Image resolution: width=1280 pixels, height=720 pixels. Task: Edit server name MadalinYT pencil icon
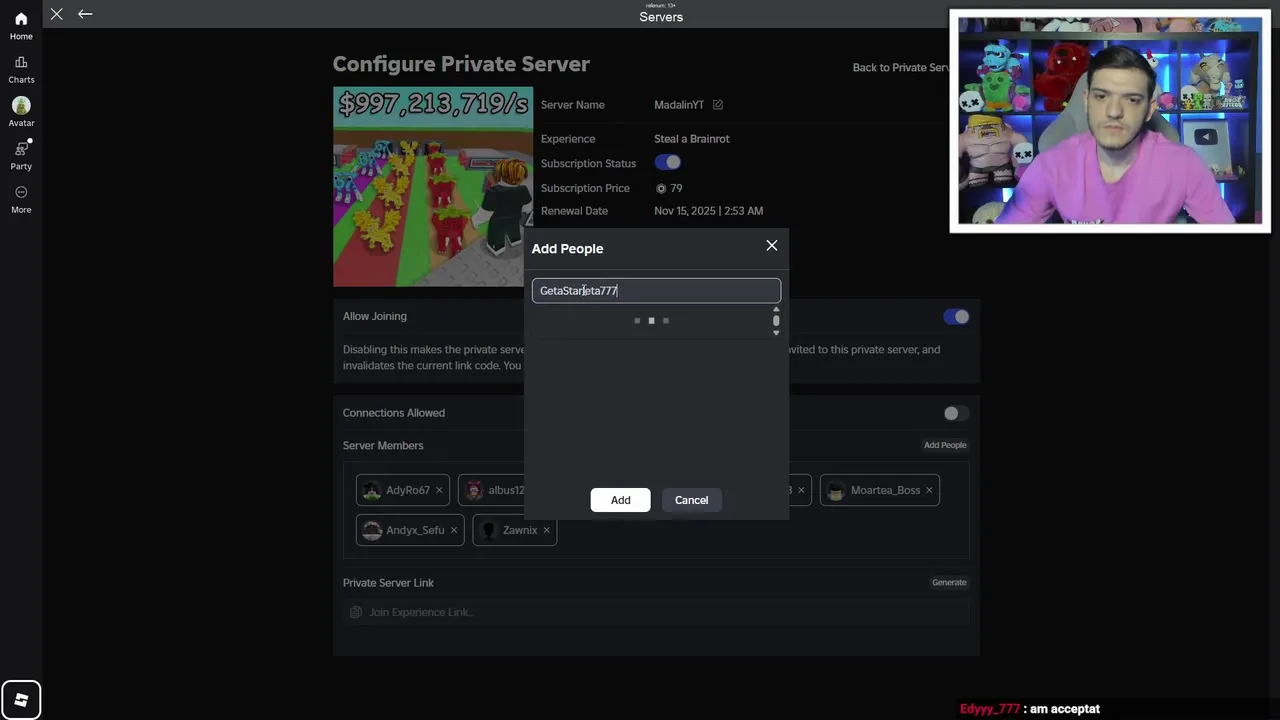tap(717, 105)
